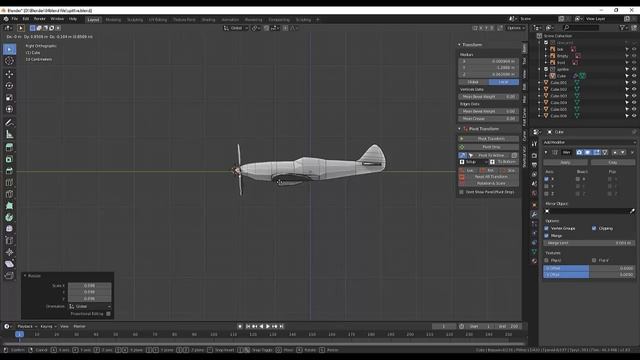Open the Render properties camera tab
This screenshot has width=640, height=360.
pyautogui.click(x=534, y=156)
